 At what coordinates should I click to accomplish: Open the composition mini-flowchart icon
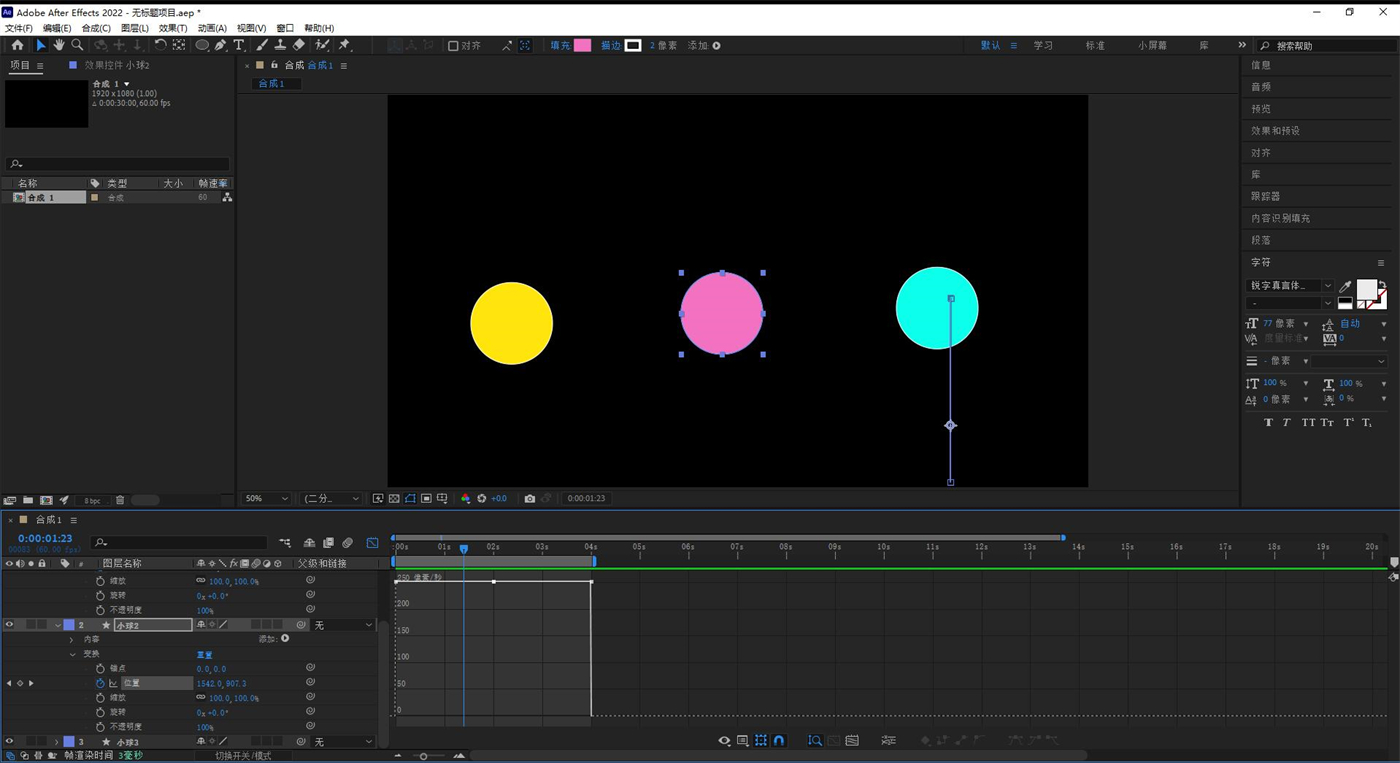click(x=285, y=543)
